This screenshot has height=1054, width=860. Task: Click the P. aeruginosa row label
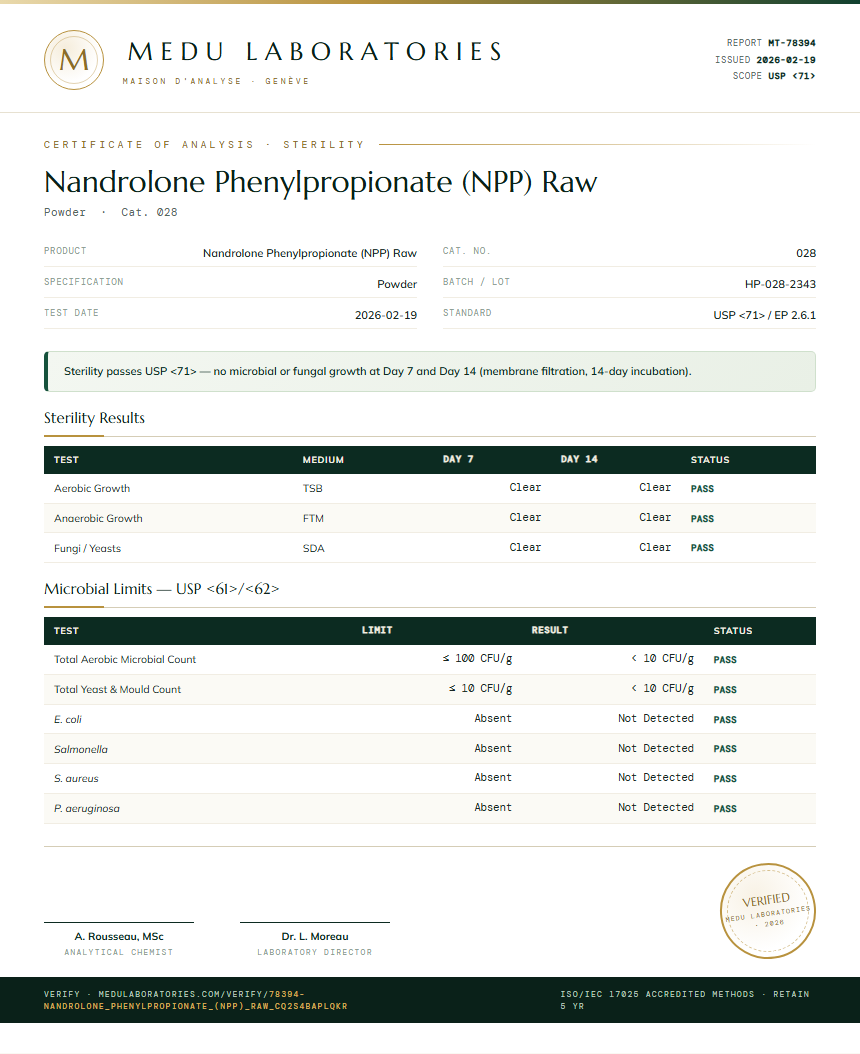(x=87, y=809)
